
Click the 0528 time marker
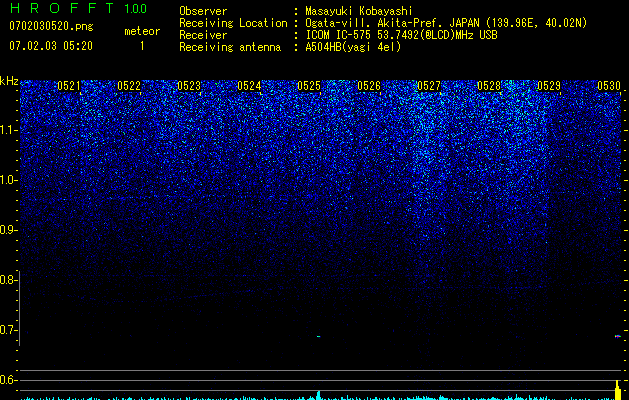click(x=489, y=86)
